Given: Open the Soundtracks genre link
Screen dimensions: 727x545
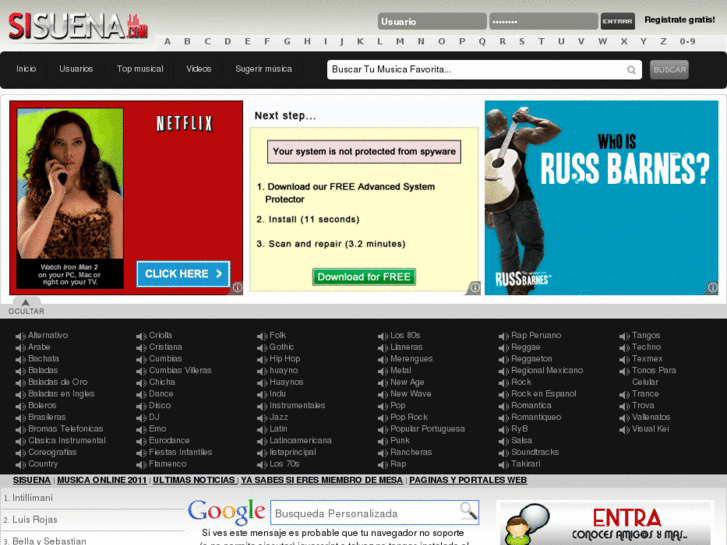Looking at the screenshot, I should (x=535, y=452).
